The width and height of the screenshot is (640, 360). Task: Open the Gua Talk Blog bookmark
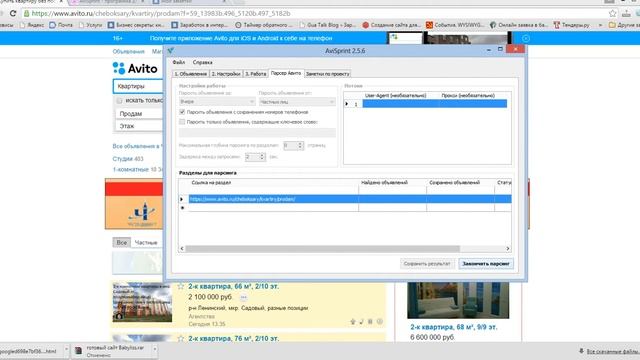328,25
